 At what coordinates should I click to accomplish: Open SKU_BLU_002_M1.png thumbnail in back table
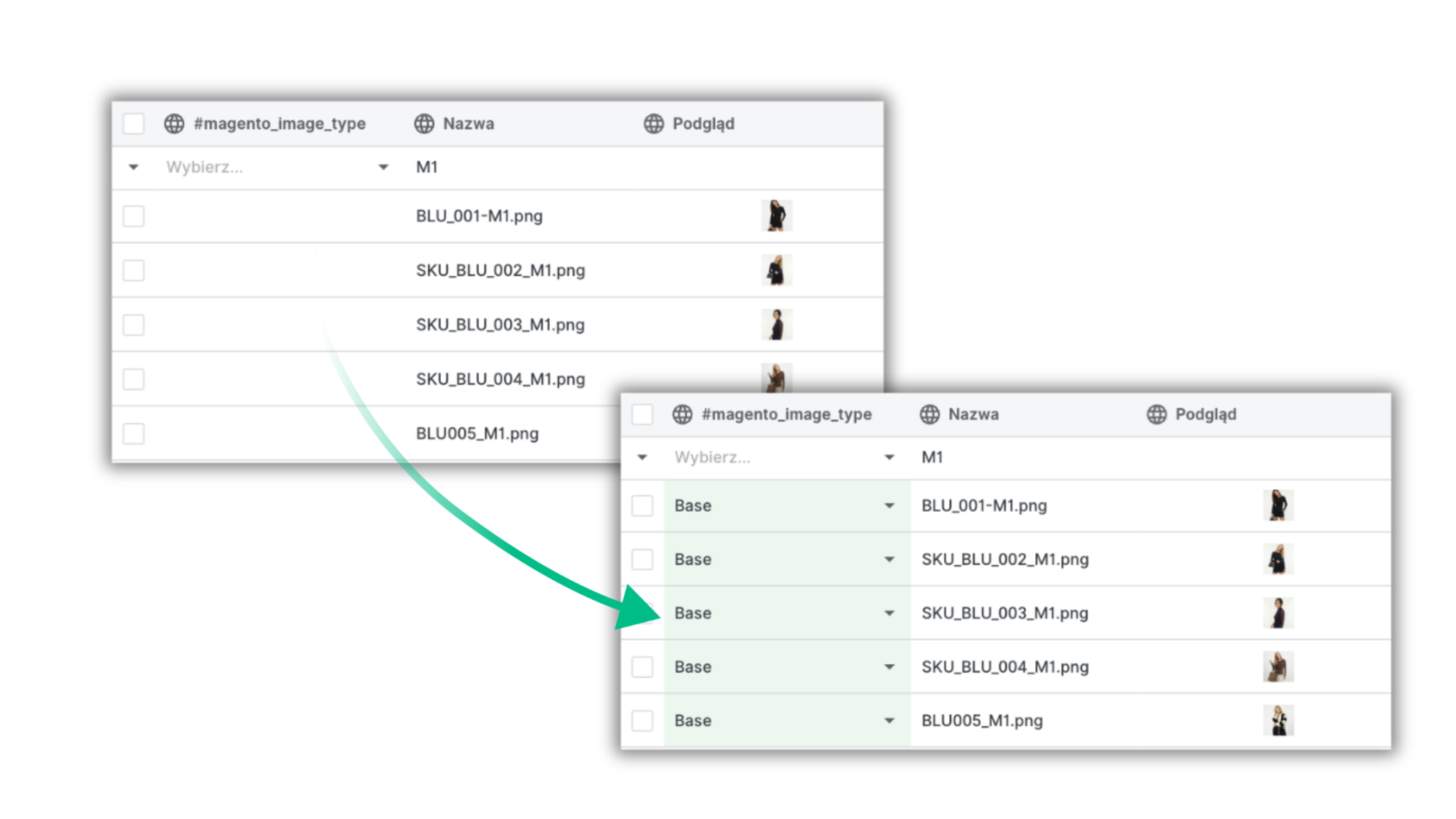(x=776, y=270)
